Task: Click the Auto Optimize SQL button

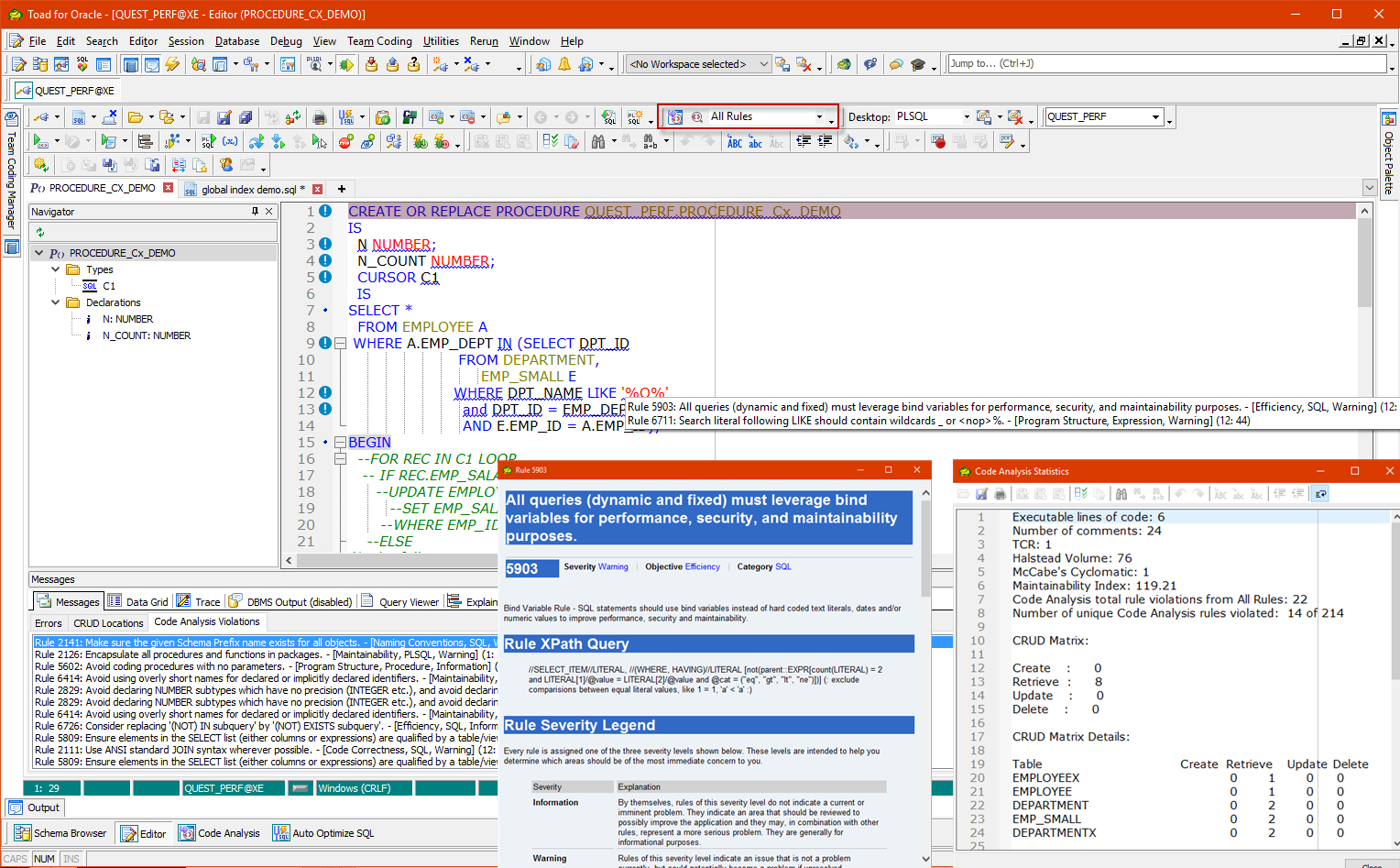Action: point(324,833)
